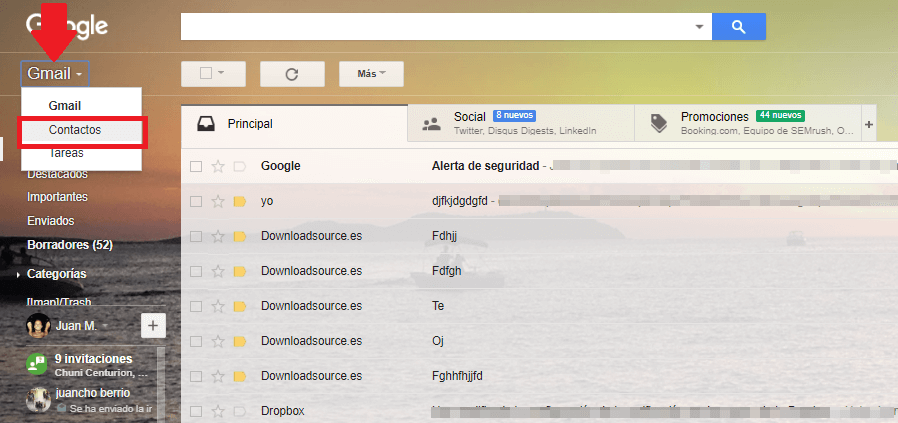Toggle importance marker on yo email

239,201
